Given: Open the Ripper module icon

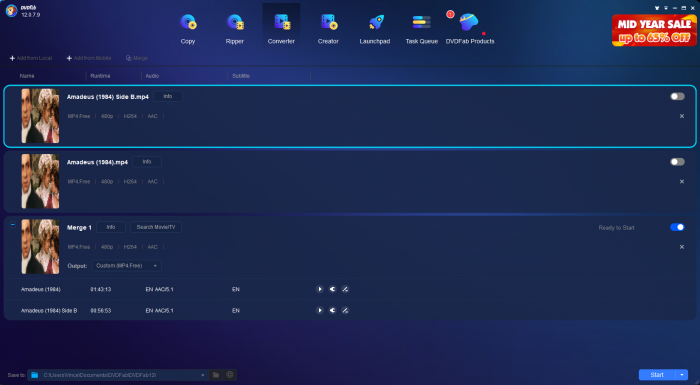Looking at the screenshot, I should point(235,22).
